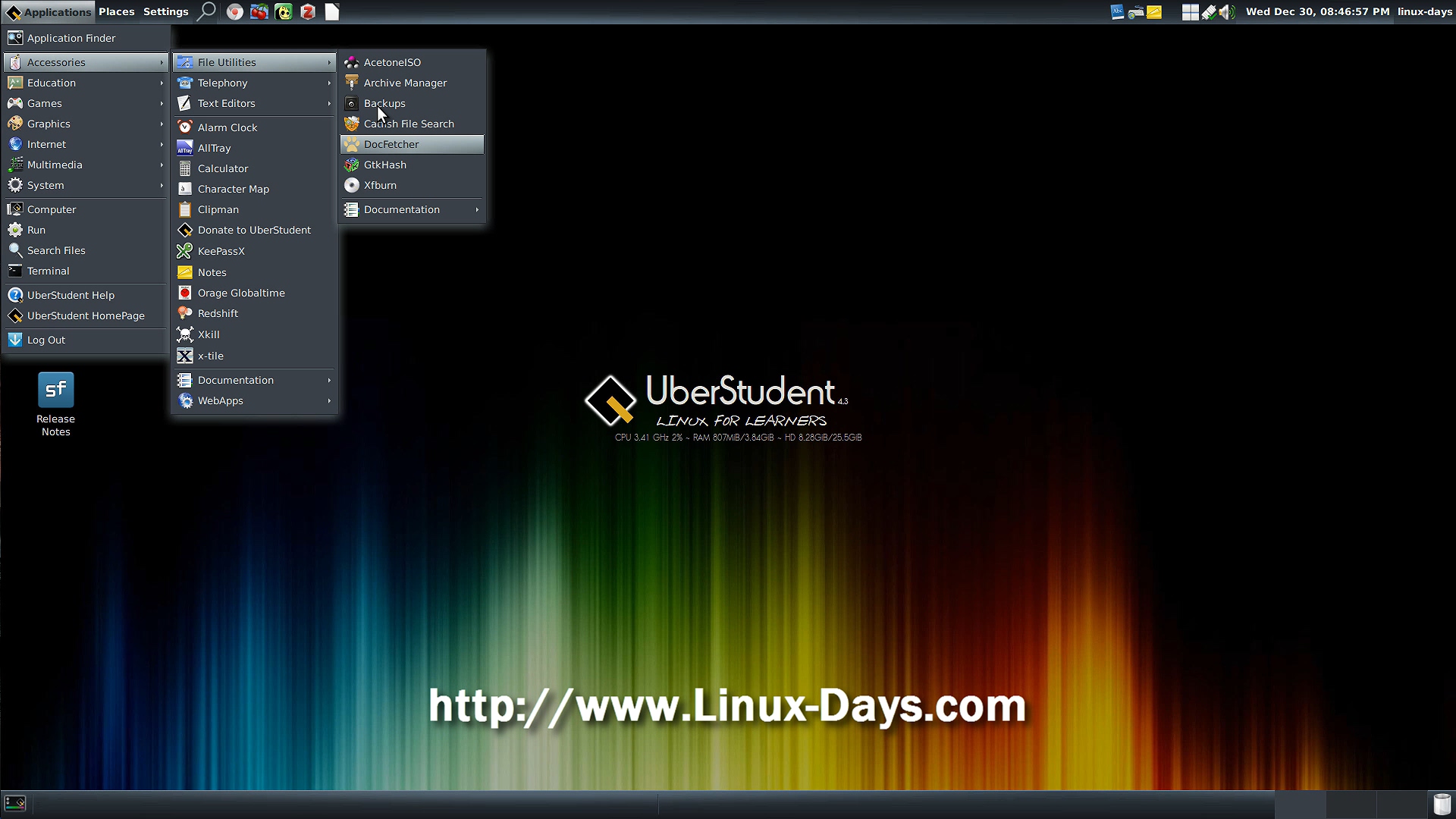Click the volume speaker tray icon

tap(1227, 11)
